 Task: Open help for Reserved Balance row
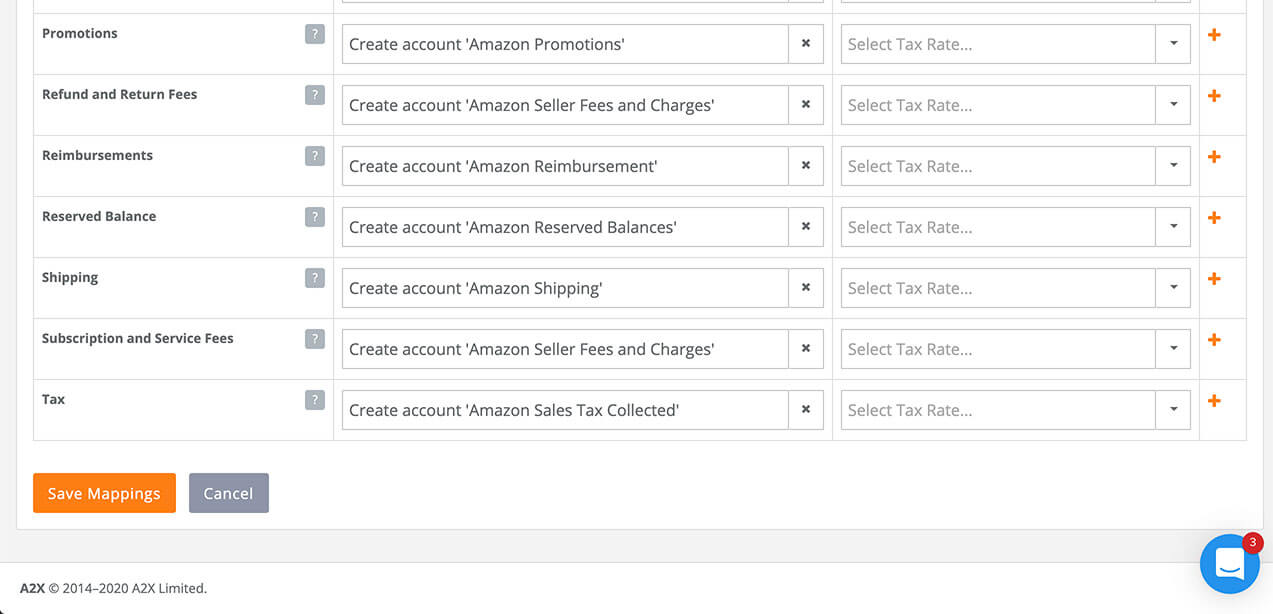315,217
